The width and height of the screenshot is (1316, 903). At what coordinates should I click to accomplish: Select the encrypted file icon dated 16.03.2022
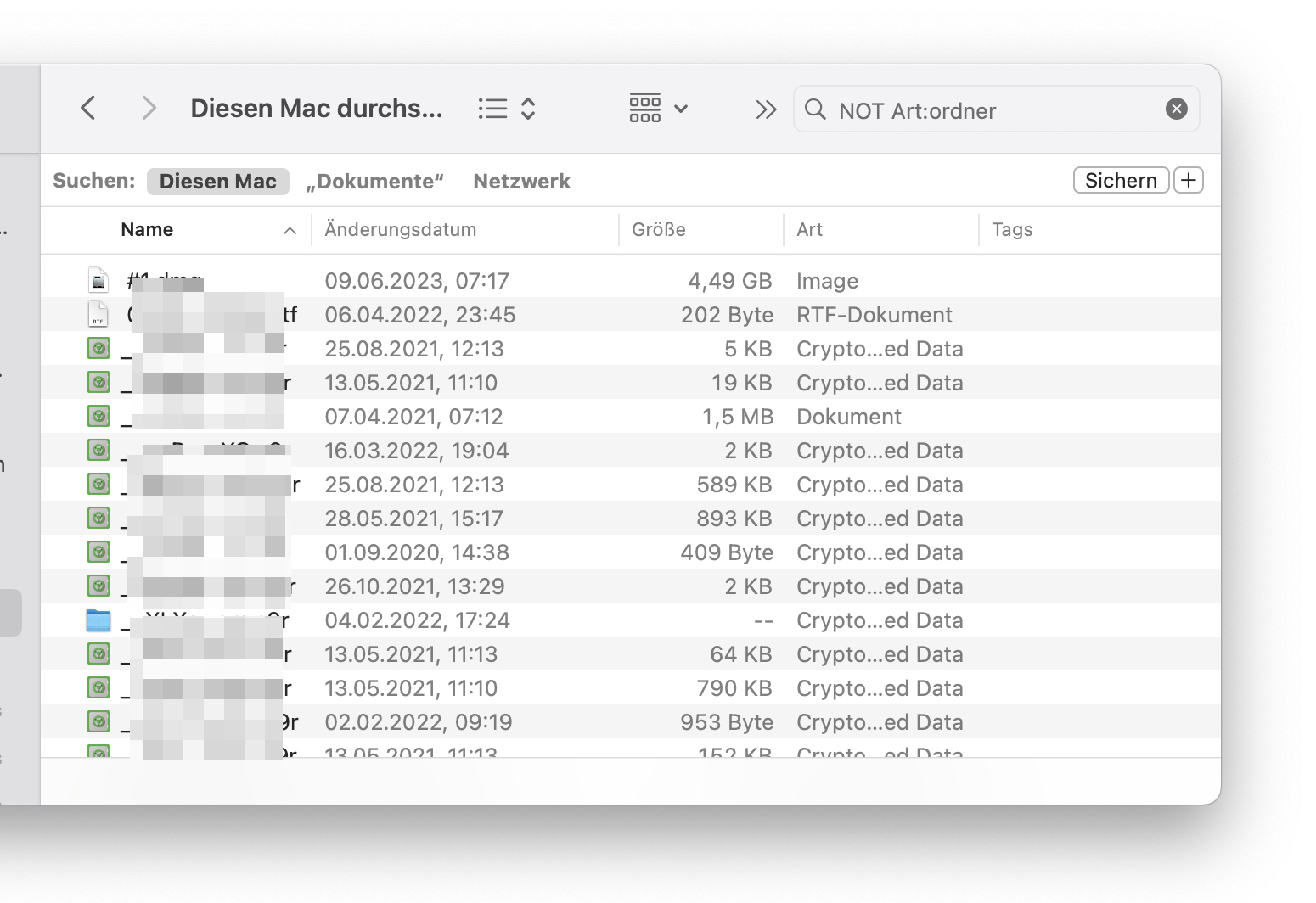(x=98, y=451)
